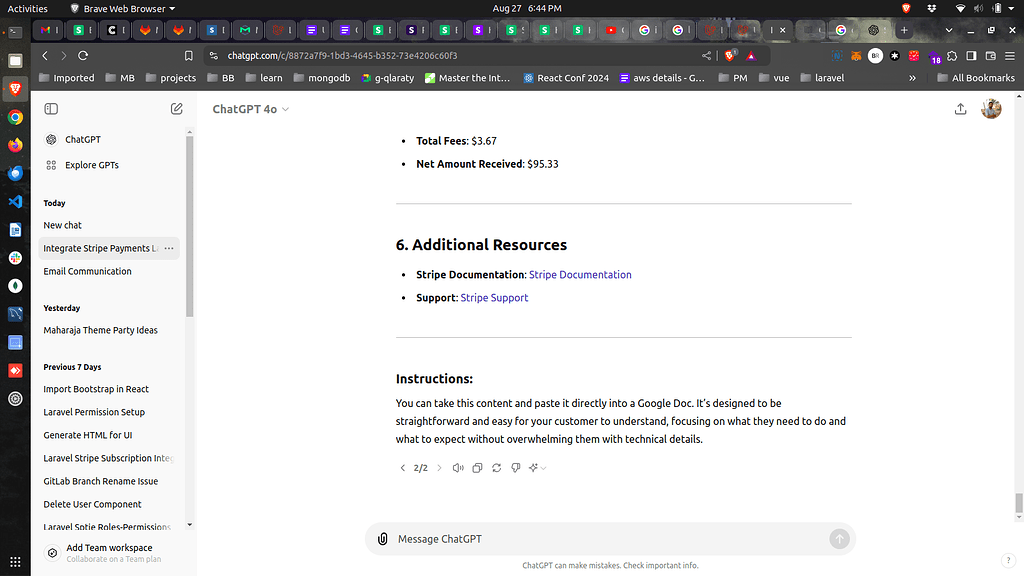
Task: Regenerate the response with the refresh icon
Action: click(x=496, y=467)
